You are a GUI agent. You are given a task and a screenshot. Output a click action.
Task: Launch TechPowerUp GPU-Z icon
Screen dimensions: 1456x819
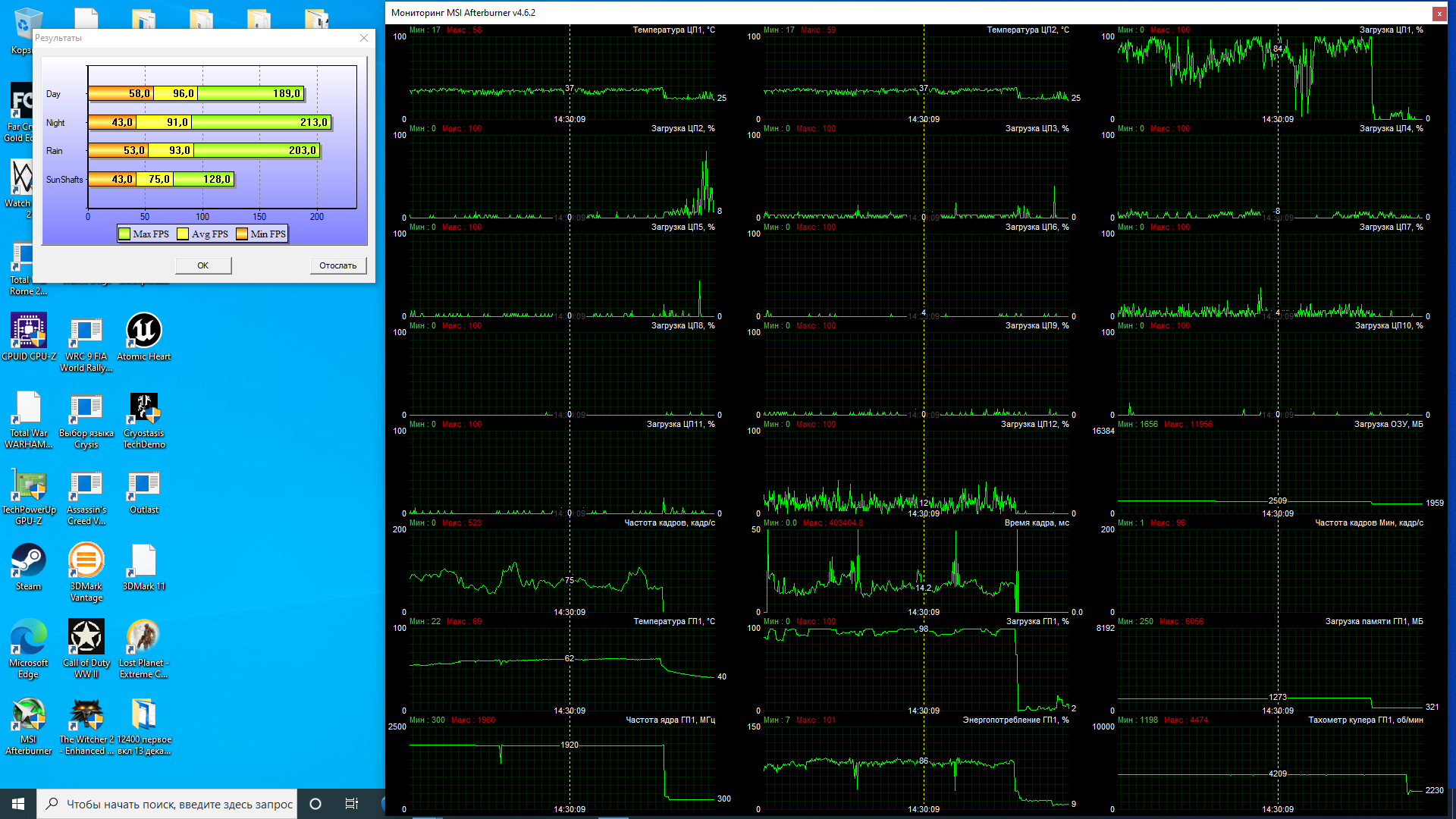[x=29, y=485]
